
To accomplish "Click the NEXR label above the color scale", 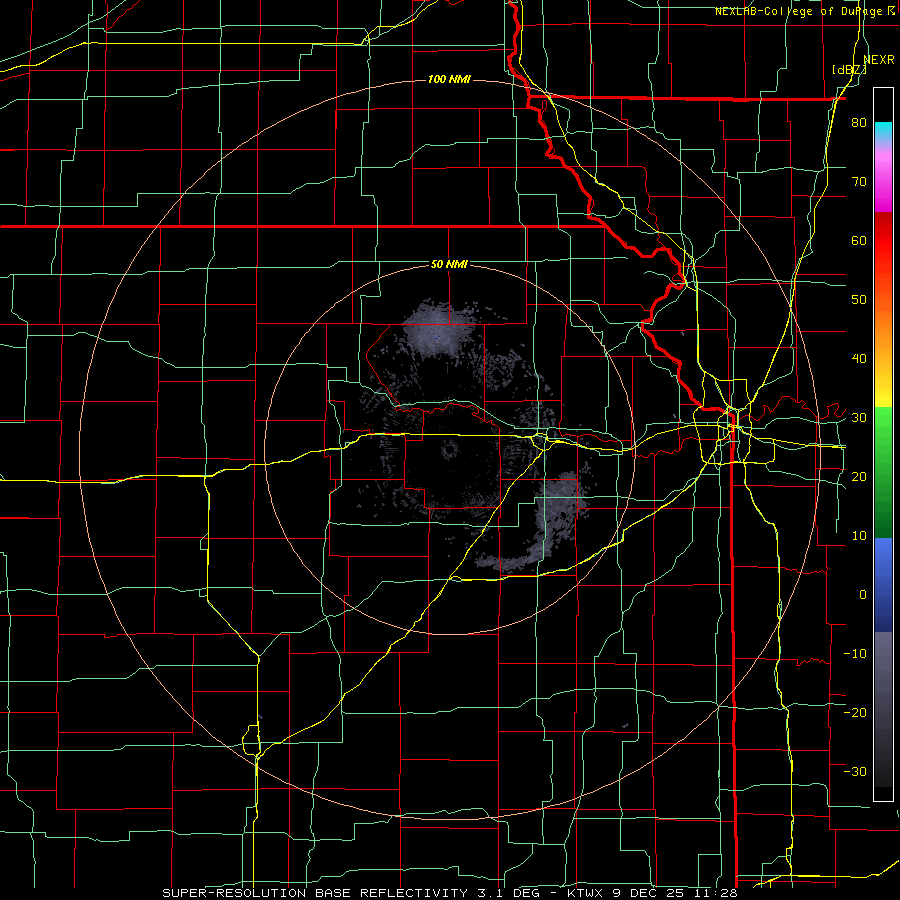I will tap(879, 59).
